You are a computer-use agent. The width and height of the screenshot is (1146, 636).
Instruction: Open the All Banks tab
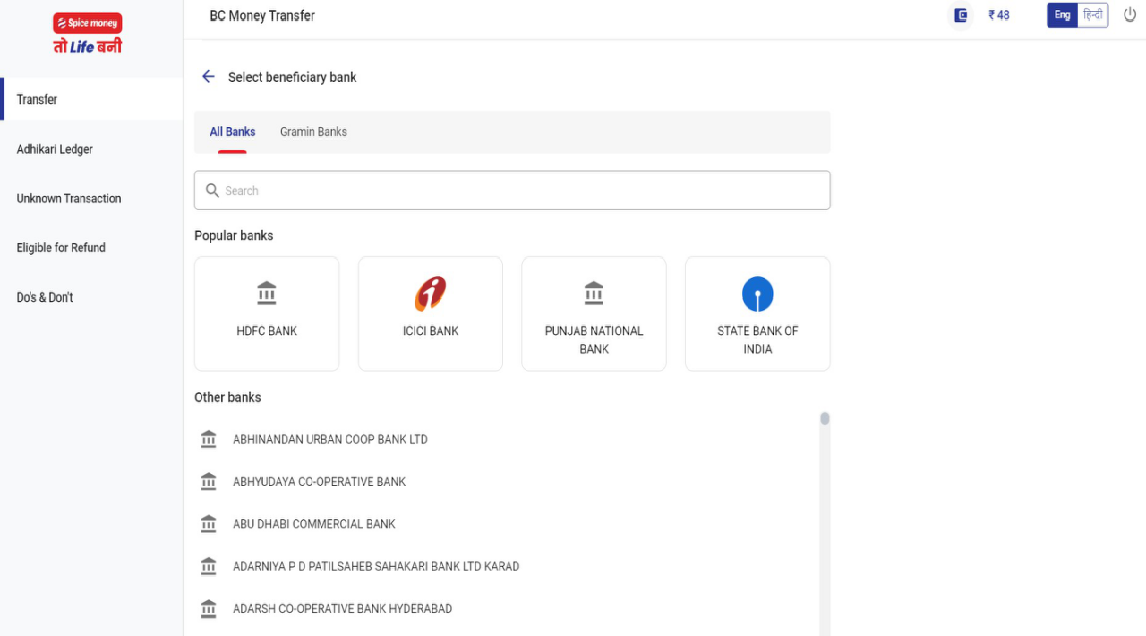tap(232, 132)
